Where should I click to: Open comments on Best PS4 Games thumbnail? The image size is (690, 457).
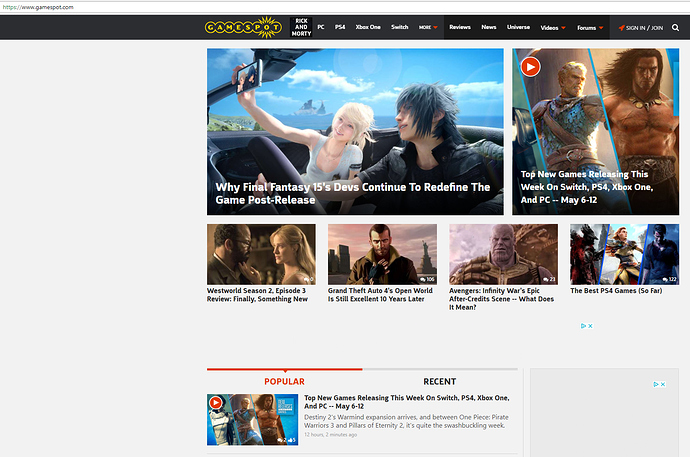[x=670, y=279]
